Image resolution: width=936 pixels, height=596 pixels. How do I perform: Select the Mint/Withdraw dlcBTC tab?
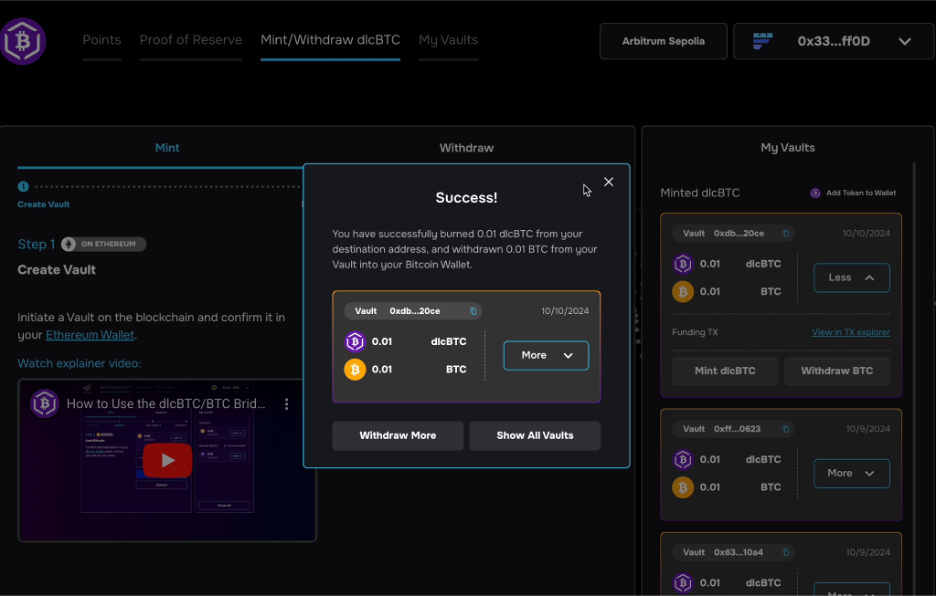point(330,40)
